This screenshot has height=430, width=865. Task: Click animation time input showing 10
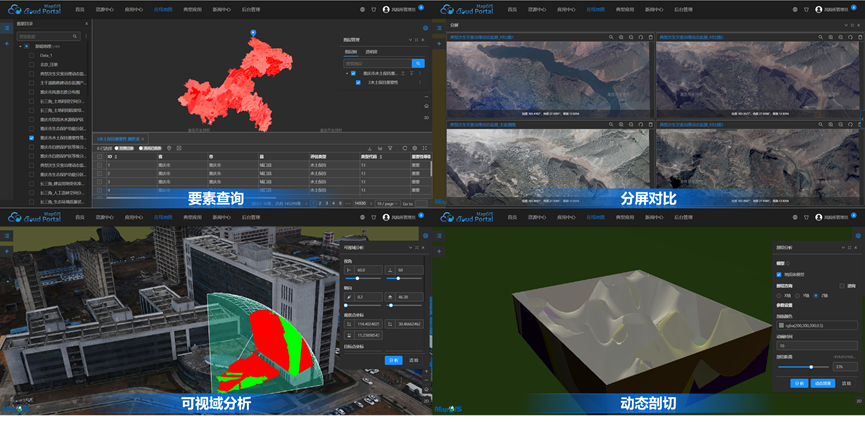click(817, 346)
